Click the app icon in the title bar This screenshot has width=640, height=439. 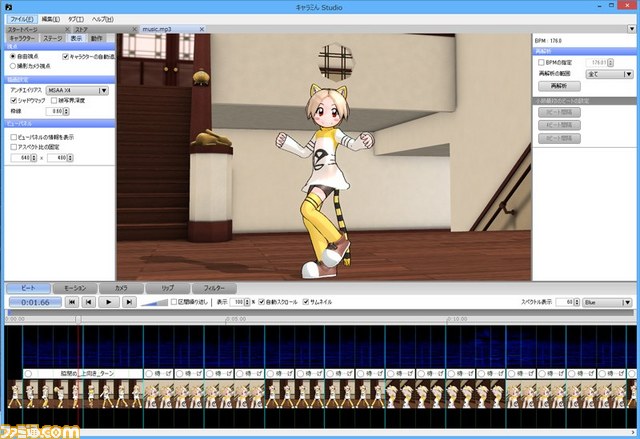[8, 7]
